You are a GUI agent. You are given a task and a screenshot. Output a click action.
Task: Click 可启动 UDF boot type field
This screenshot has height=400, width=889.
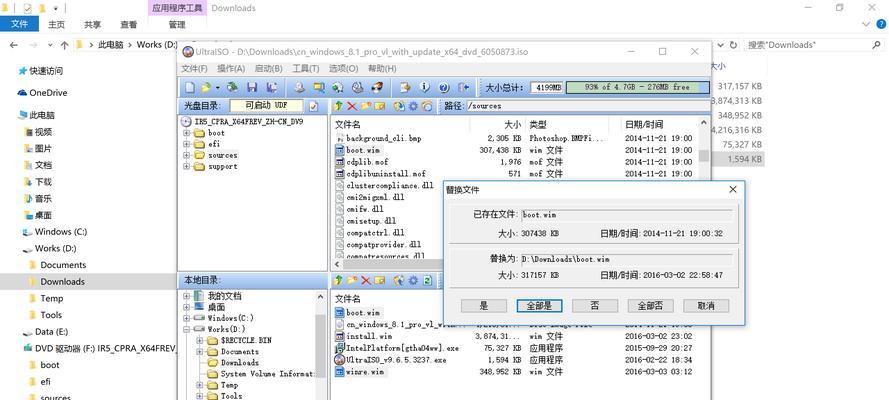pyautogui.click(x=266, y=105)
